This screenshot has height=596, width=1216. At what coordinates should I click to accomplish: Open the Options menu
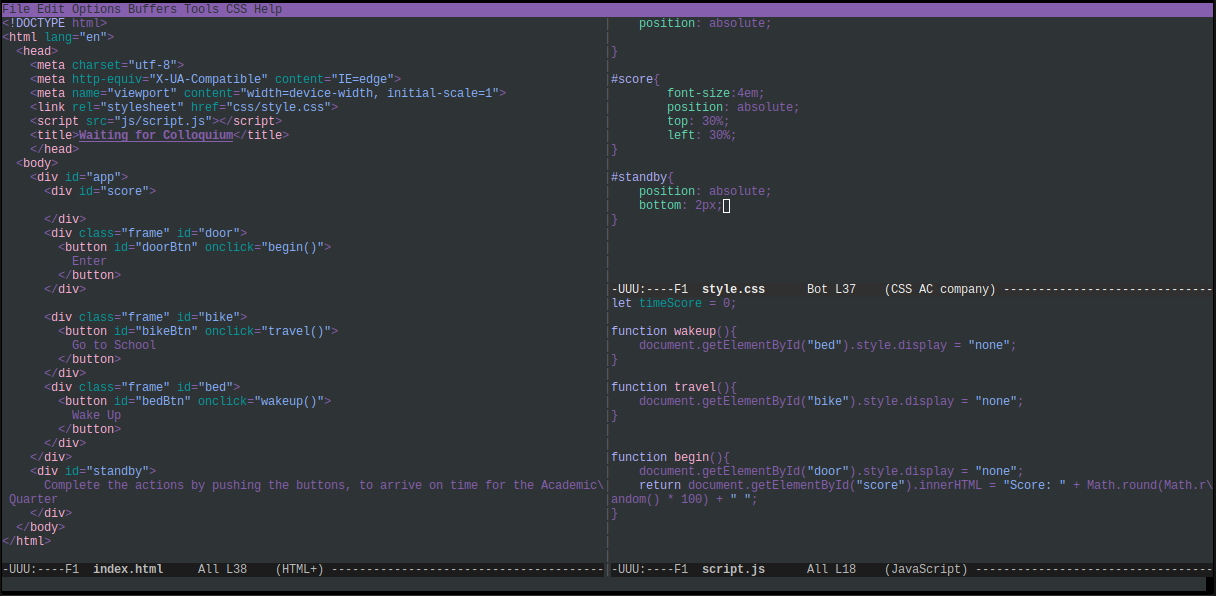[96, 9]
